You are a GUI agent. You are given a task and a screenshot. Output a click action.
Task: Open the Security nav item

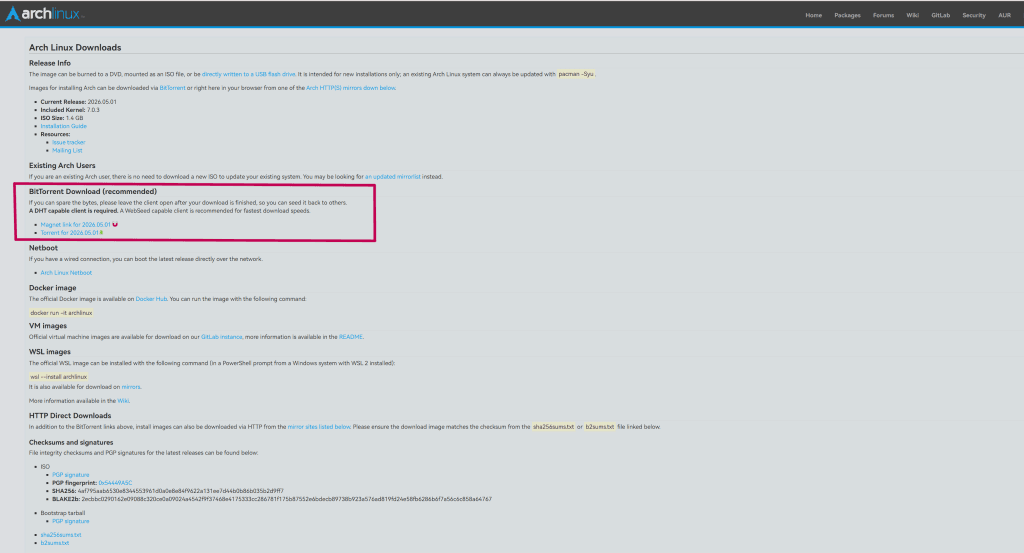[974, 15]
